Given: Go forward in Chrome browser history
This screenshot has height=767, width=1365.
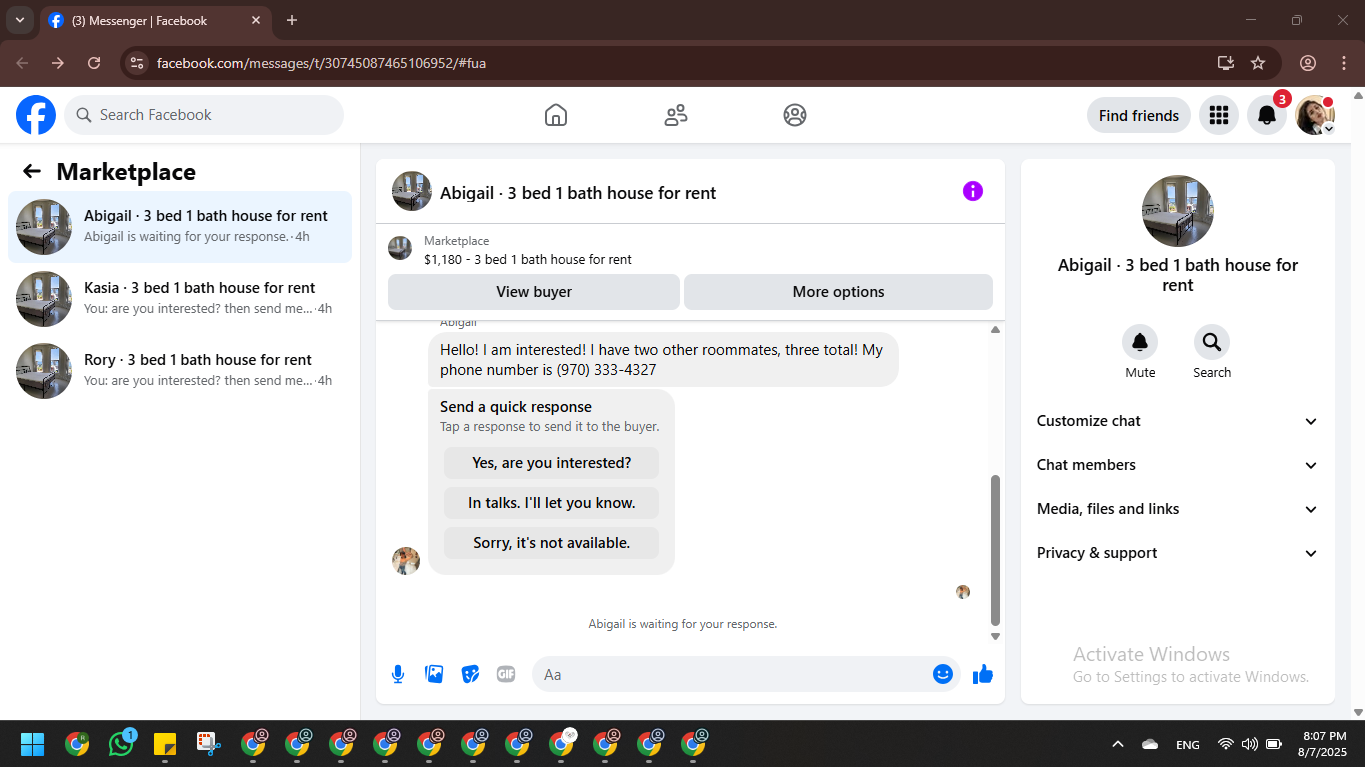Looking at the screenshot, I should point(58,63).
